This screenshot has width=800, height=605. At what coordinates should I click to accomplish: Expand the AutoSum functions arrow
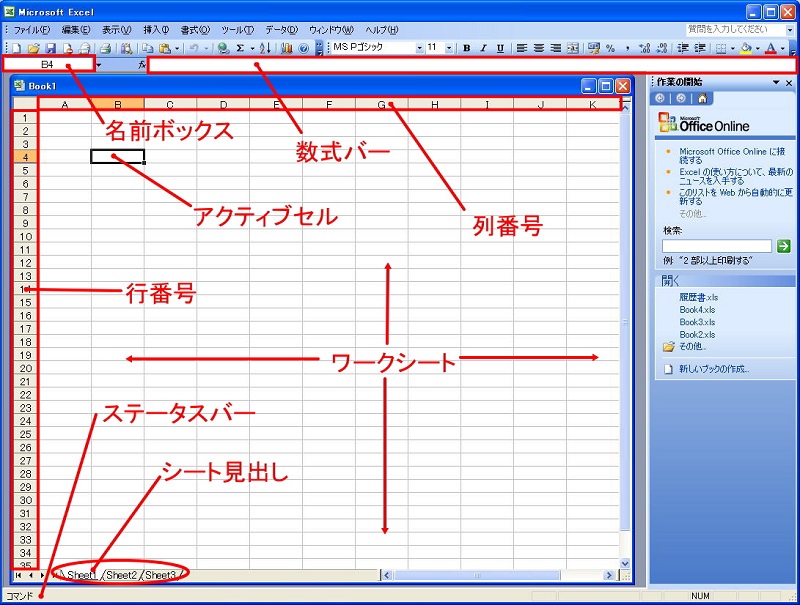coord(252,48)
